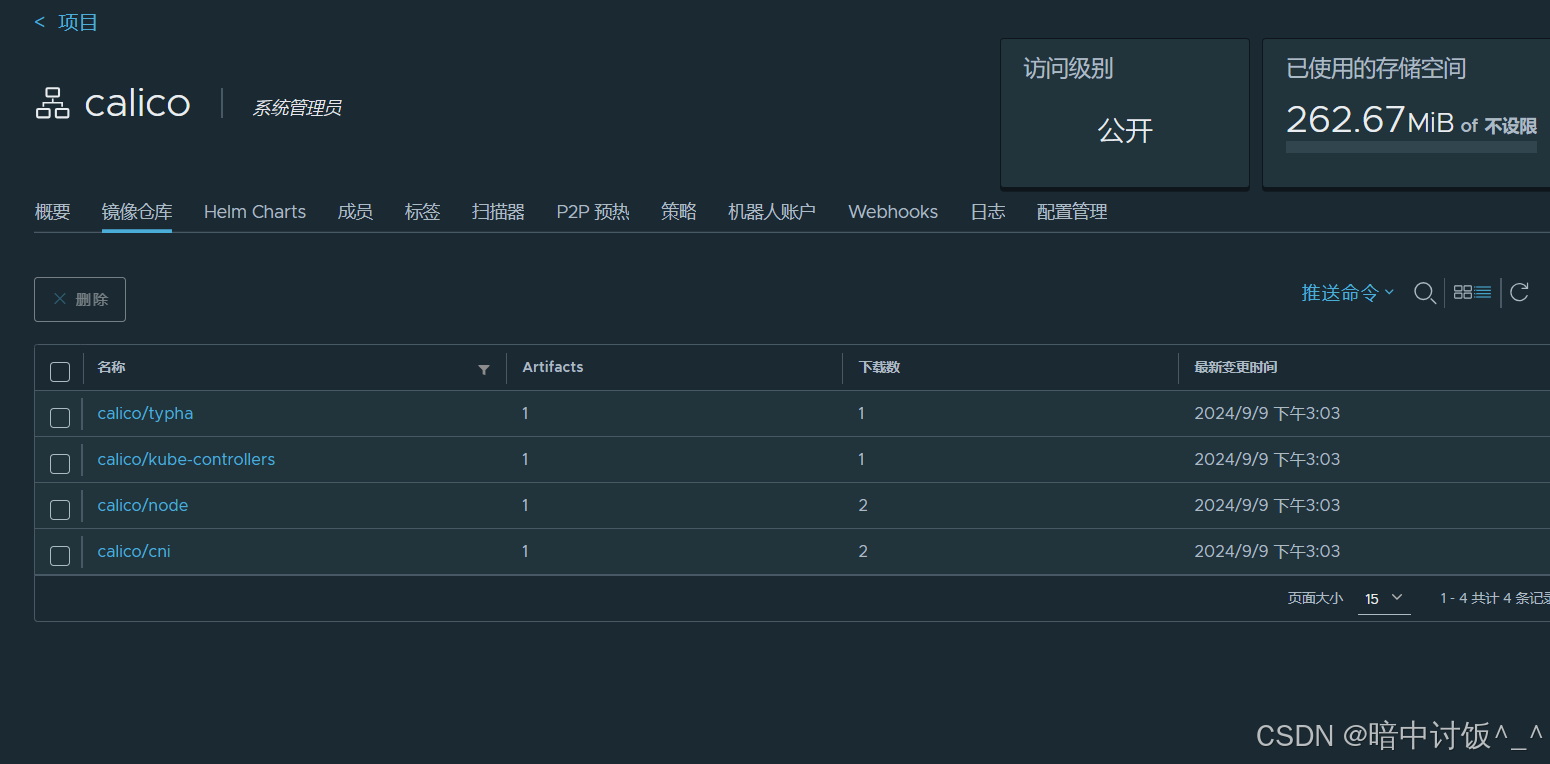Click the calico/node Artifacts count cell
Viewport: 1550px width, 764px height.
coord(525,505)
